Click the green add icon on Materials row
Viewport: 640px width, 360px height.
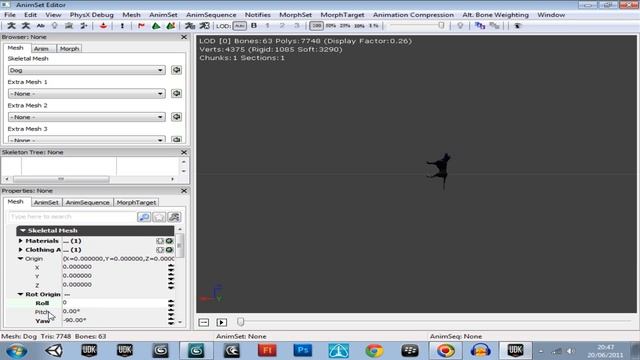click(169, 241)
